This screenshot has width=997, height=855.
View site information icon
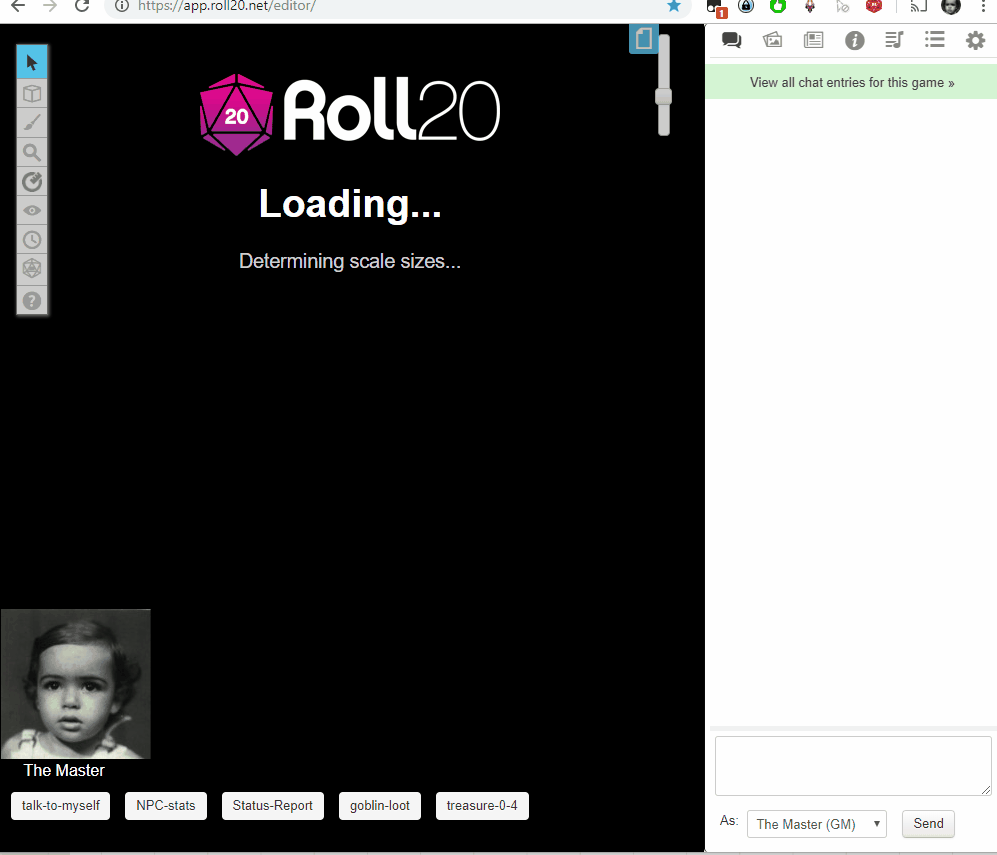pos(121,6)
